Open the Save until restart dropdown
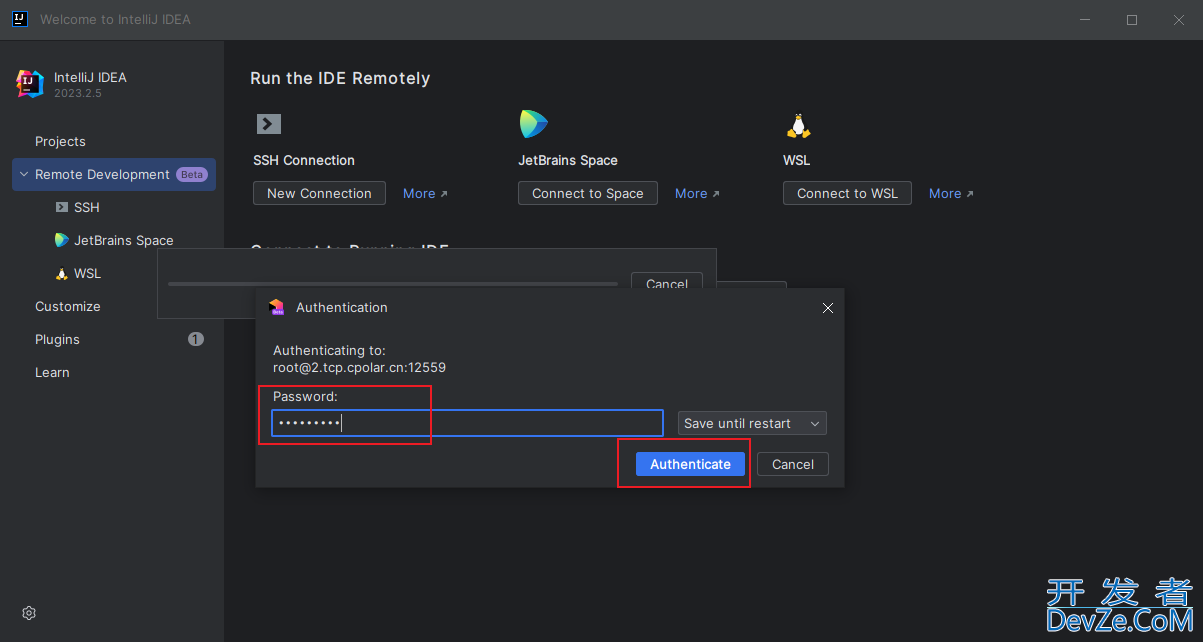1203x642 pixels. 752,424
